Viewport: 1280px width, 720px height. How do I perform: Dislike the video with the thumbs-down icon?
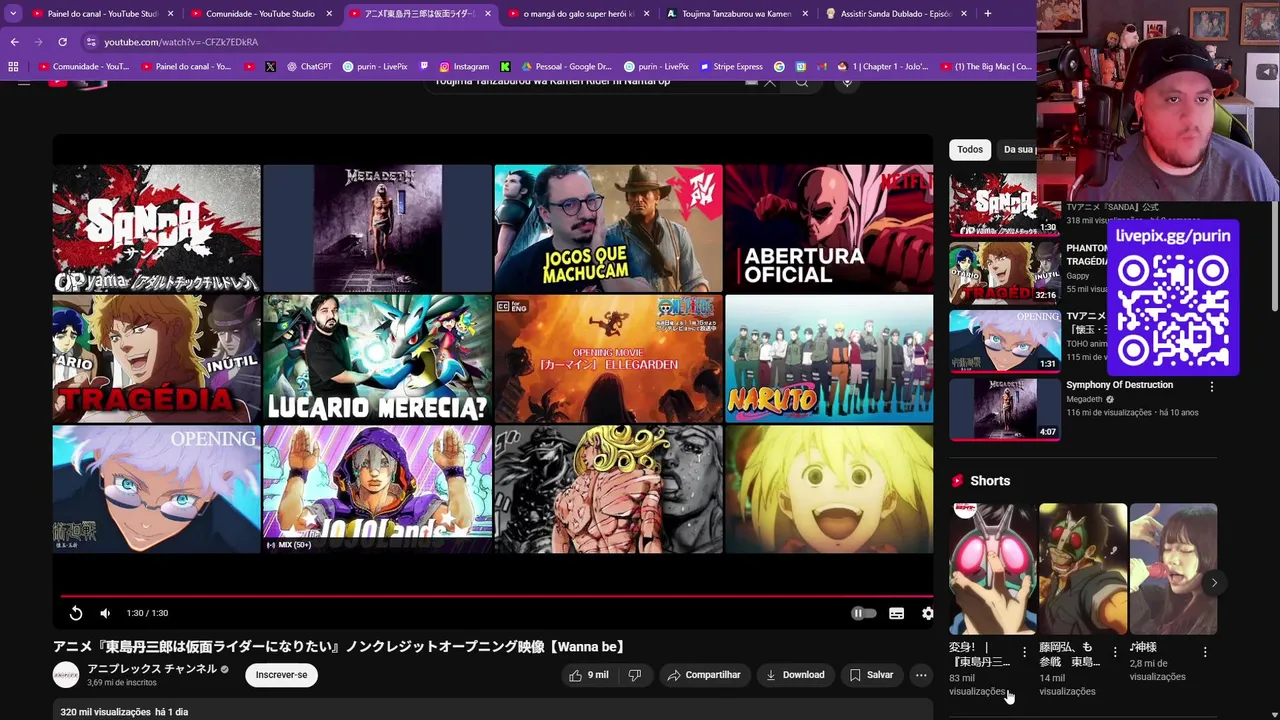[634, 675]
